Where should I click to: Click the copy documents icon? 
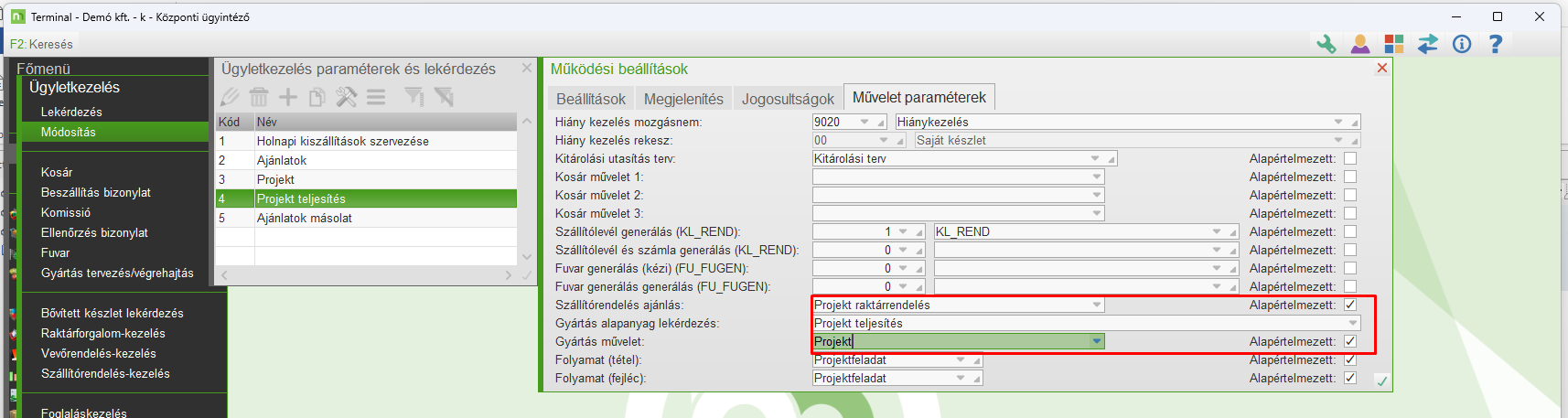317,97
